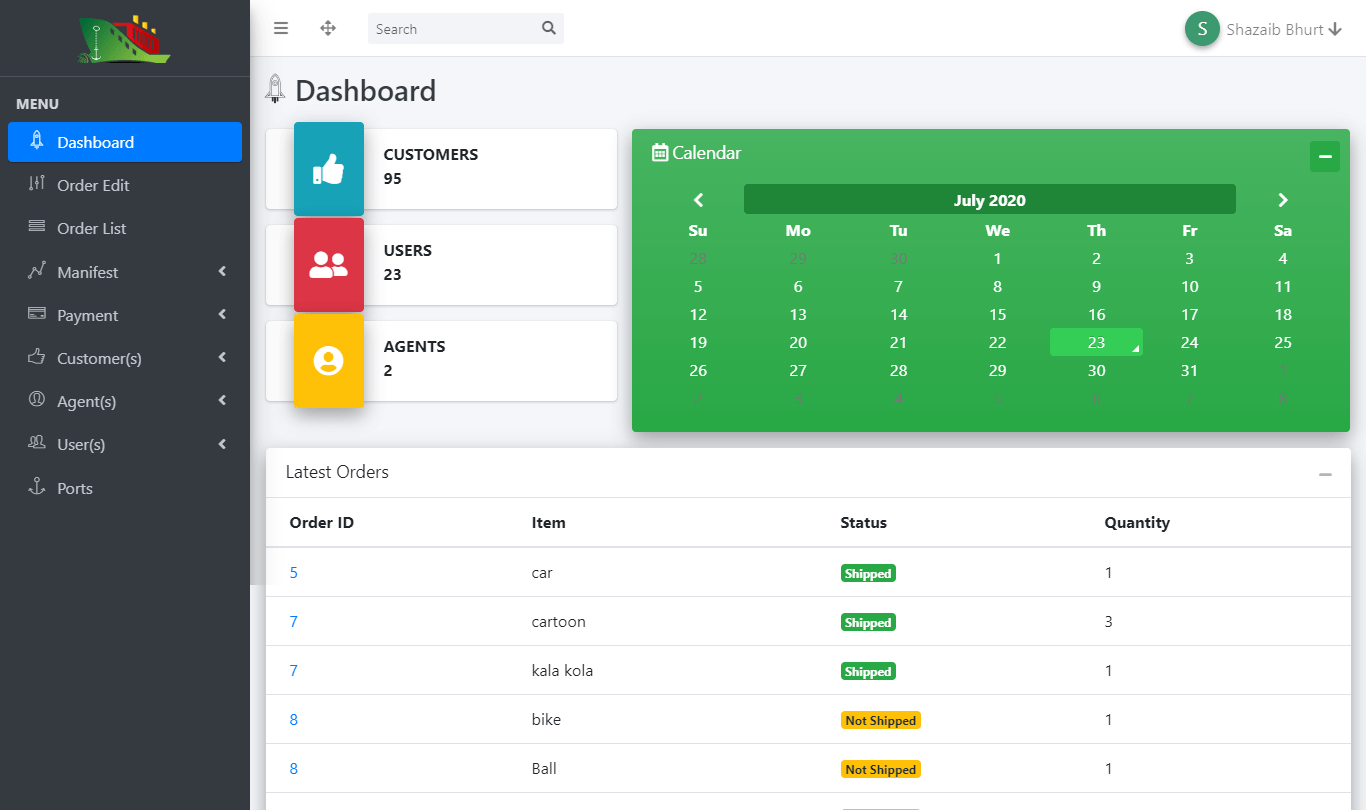Go to next month in calendar

pos(1283,200)
